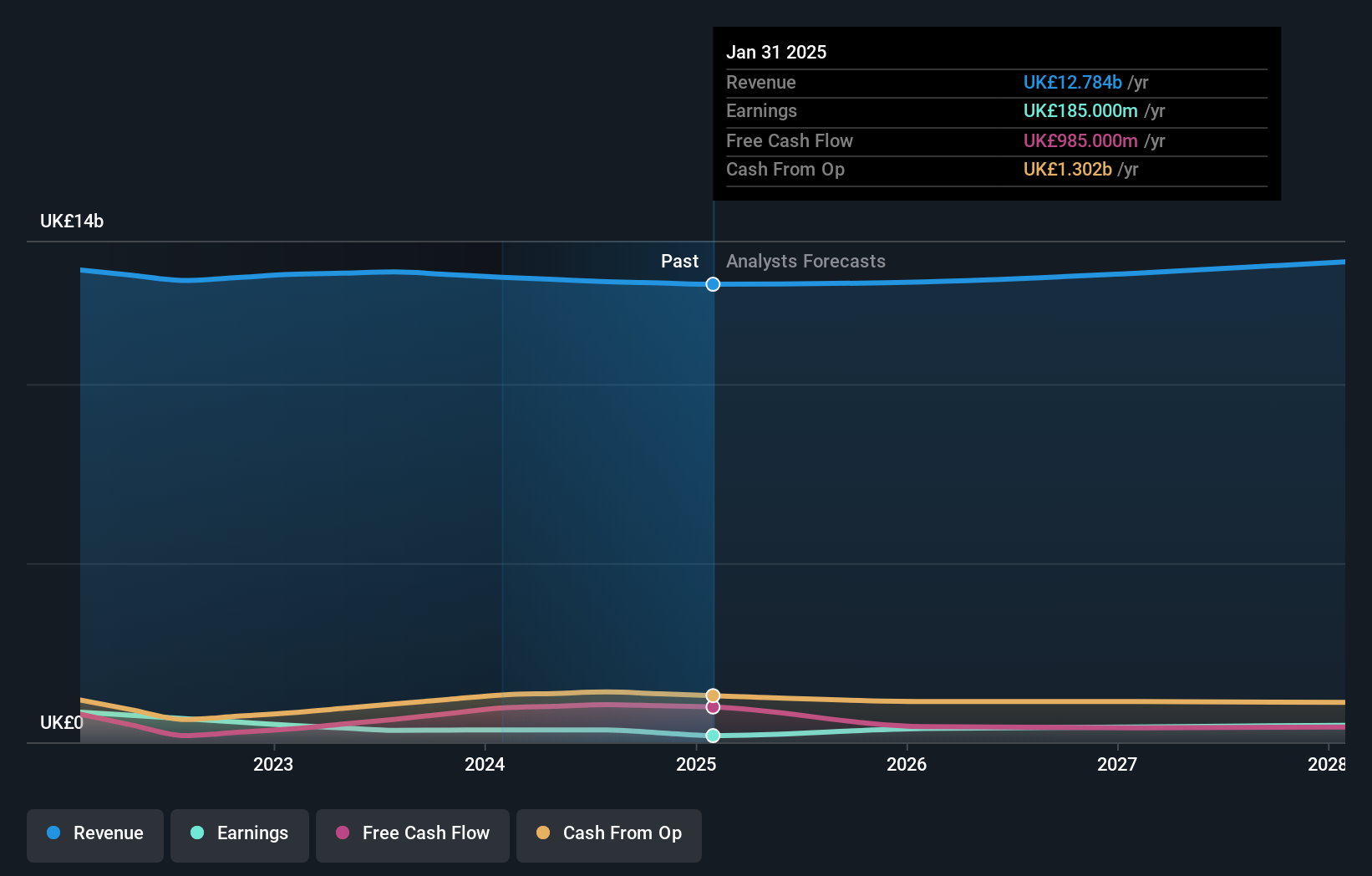Click the blue Revenue data point marker
1372x876 pixels.
(713, 284)
